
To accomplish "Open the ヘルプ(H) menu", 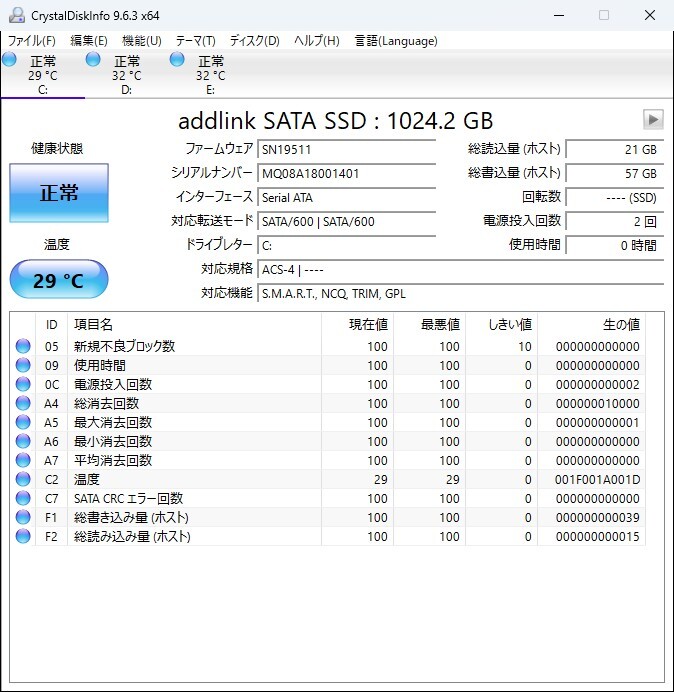I will click(x=316, y=41).
